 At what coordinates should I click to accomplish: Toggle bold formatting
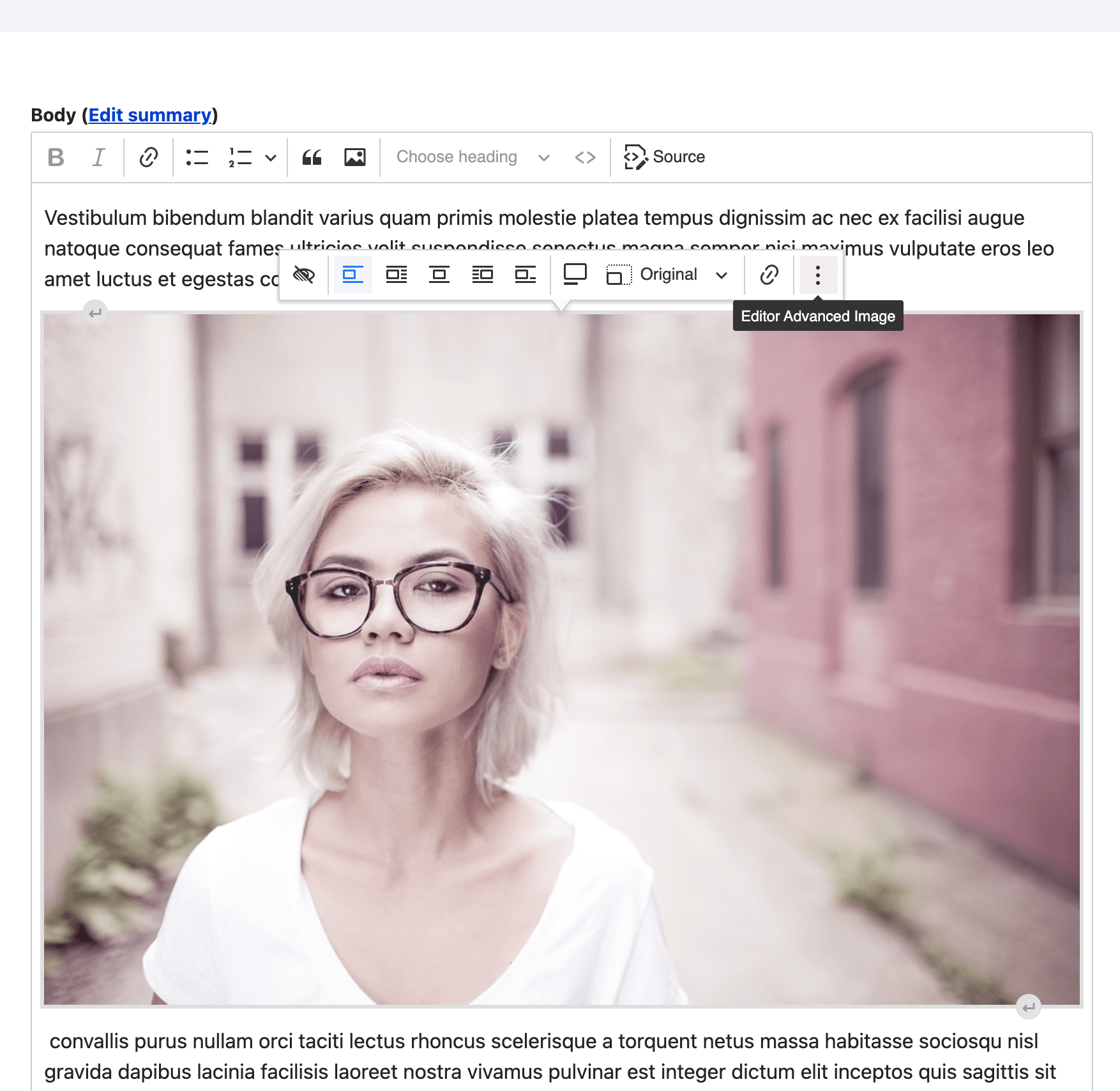[x=56, y=157]
